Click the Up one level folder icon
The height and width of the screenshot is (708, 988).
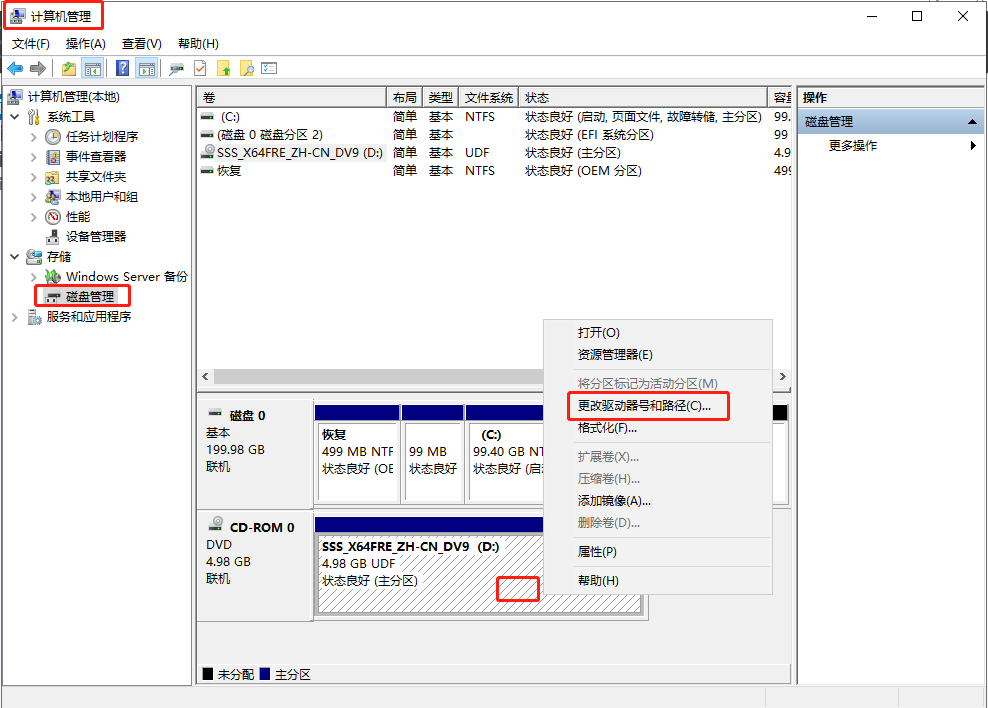point(68,68)
